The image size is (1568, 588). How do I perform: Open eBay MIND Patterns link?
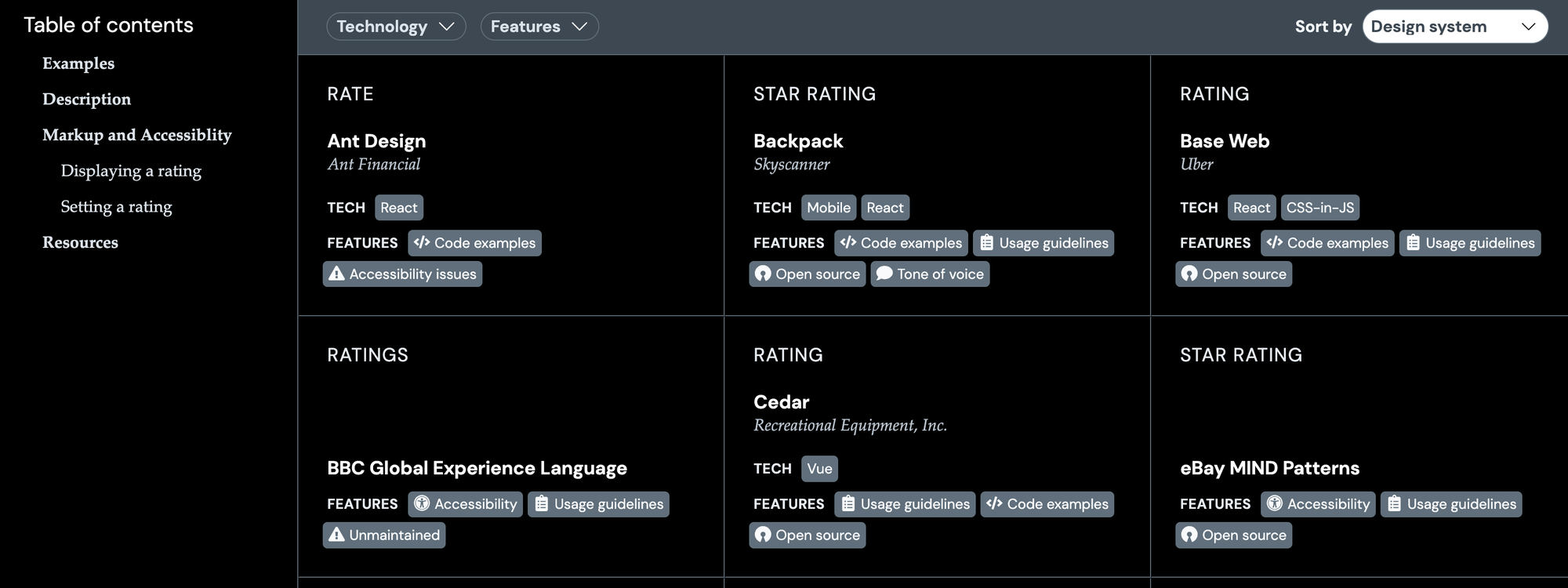click(x=1269, y=468)
